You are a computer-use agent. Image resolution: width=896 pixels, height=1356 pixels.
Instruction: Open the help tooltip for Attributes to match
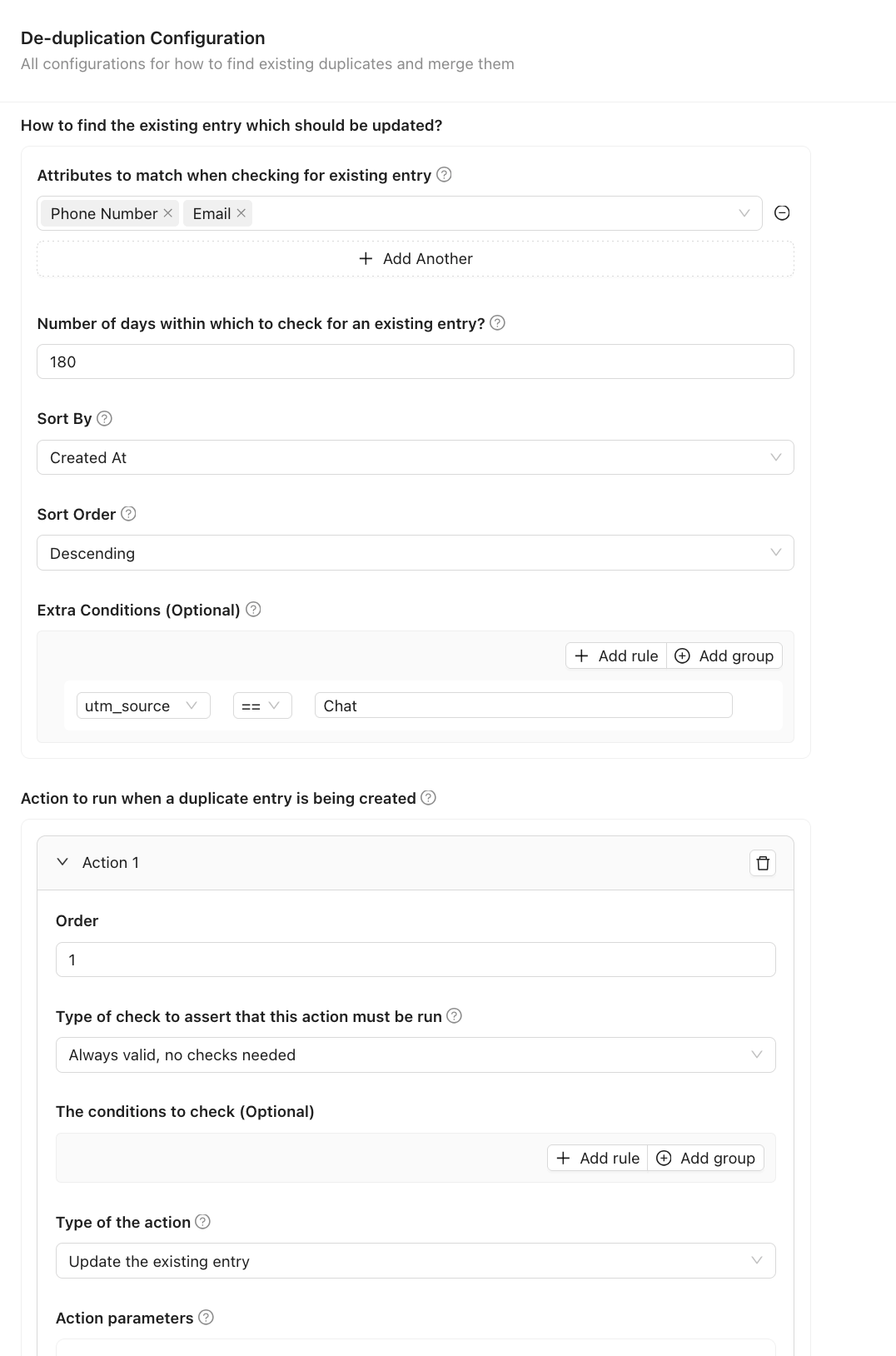coord(444,175)
